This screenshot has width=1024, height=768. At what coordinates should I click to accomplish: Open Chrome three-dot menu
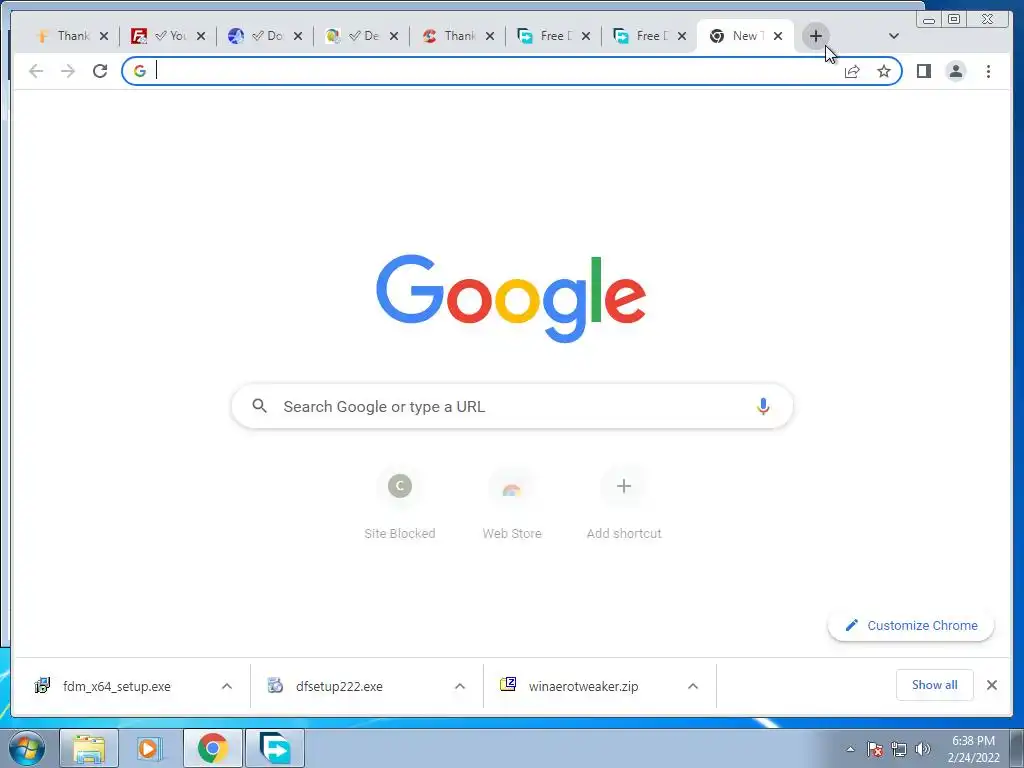pyautogui.click(x=988, y=71)
